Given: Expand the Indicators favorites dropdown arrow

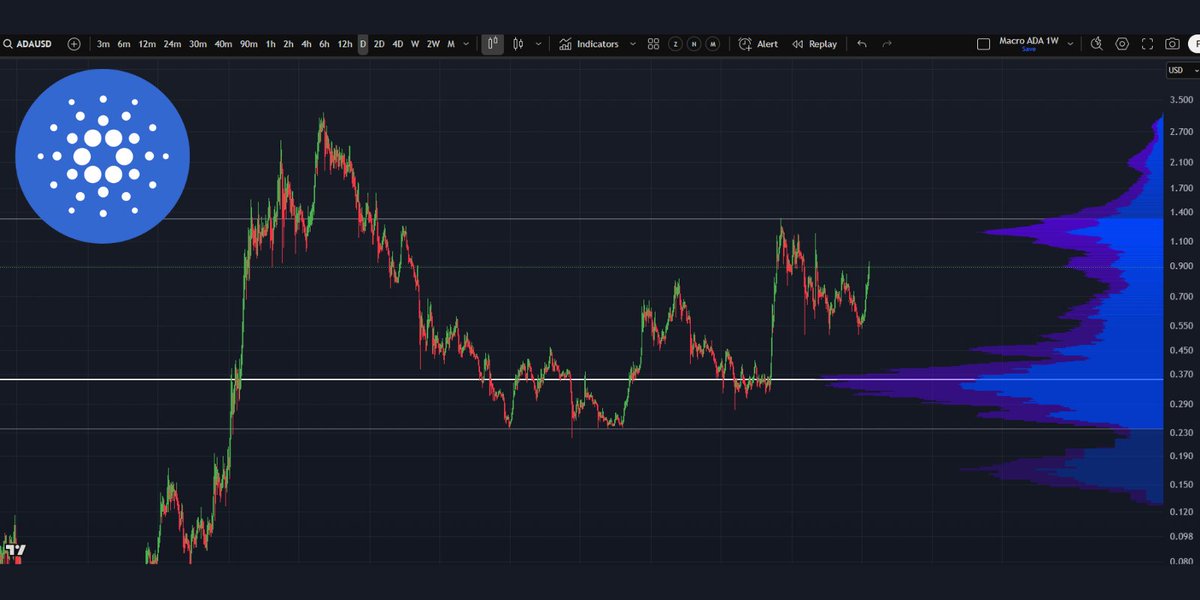Looking at the screenshot, I should click(x=632, y=44).
